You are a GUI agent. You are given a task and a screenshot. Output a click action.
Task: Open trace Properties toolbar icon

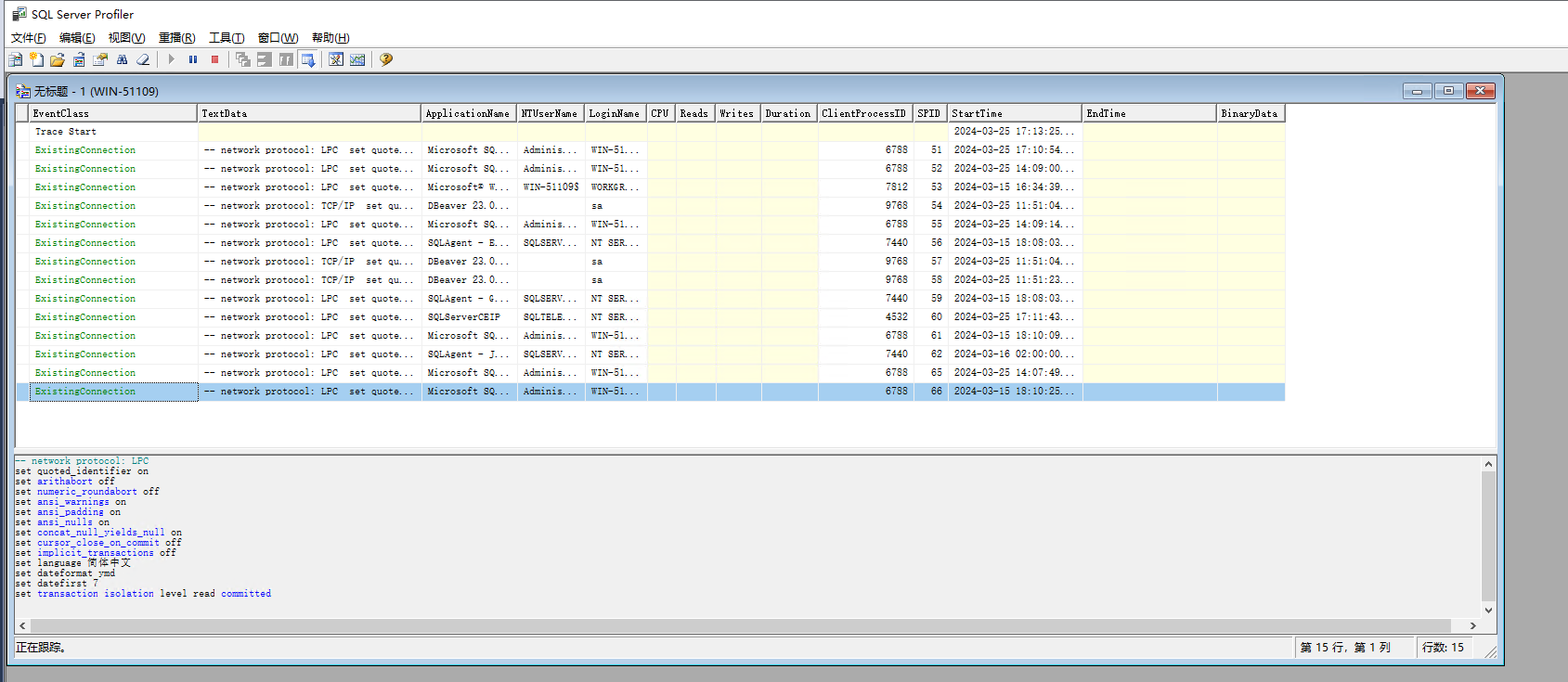coord(100,59)
